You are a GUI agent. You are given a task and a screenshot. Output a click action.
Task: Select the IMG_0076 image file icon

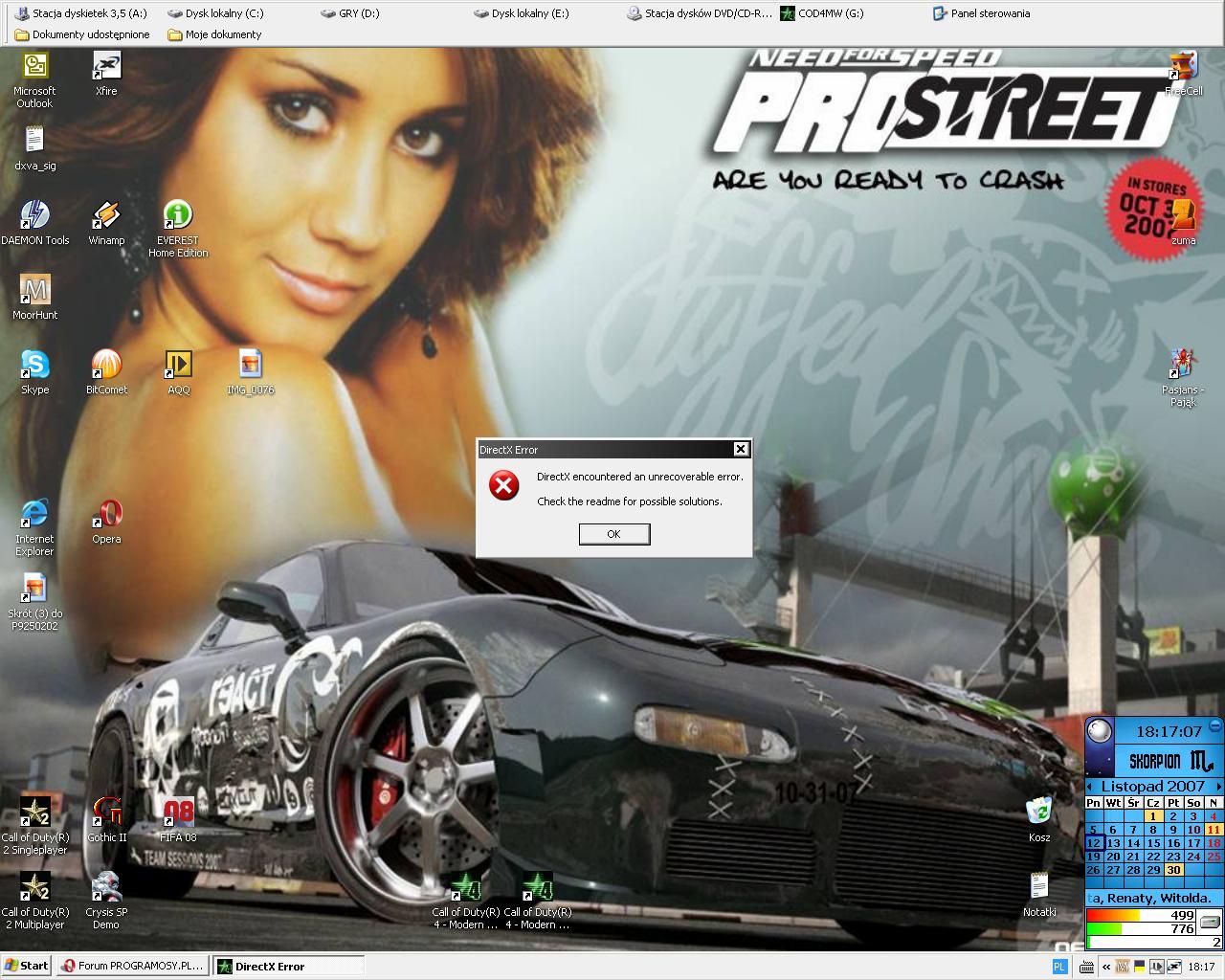click(x=250, y=373)
